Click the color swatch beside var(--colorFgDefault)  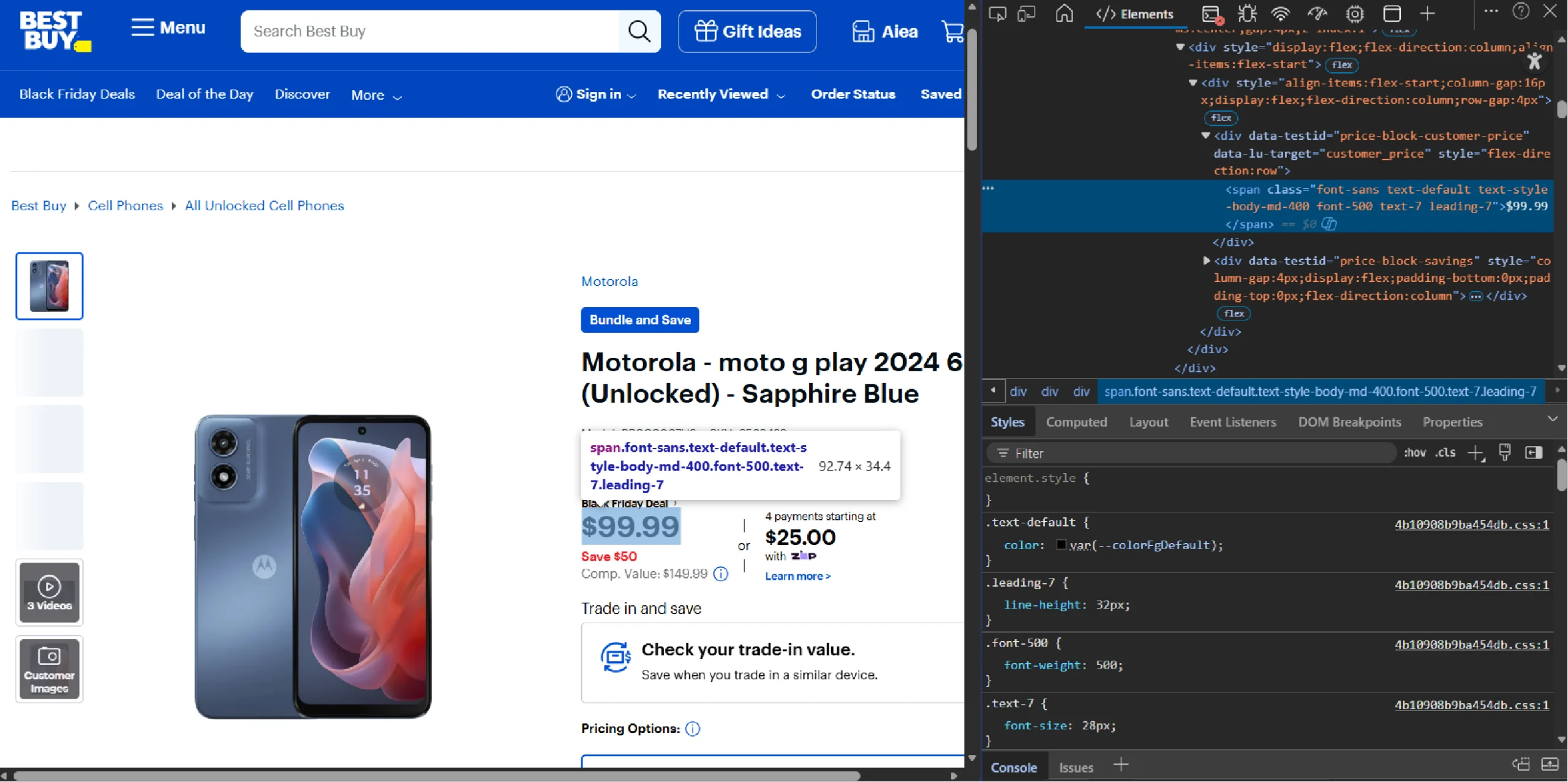(x=1061, y=544)
